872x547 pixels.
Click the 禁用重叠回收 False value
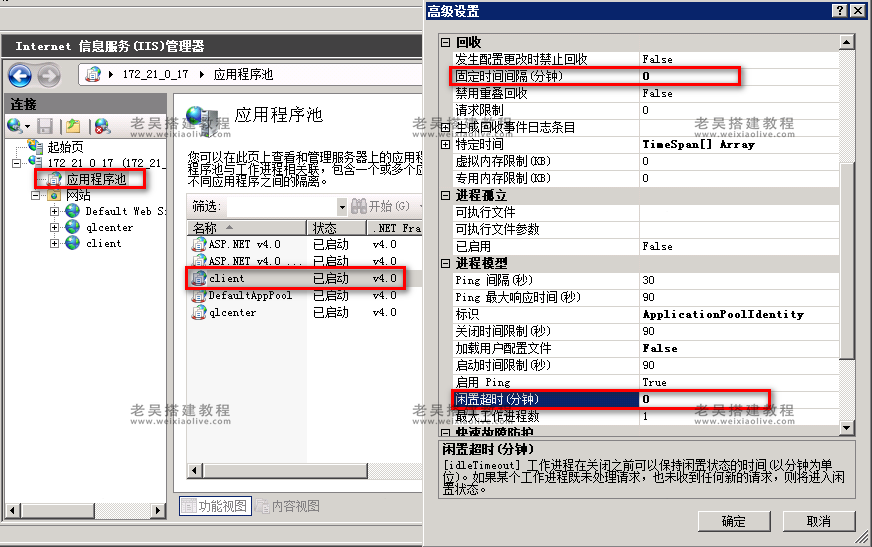(x=657, y=93)
